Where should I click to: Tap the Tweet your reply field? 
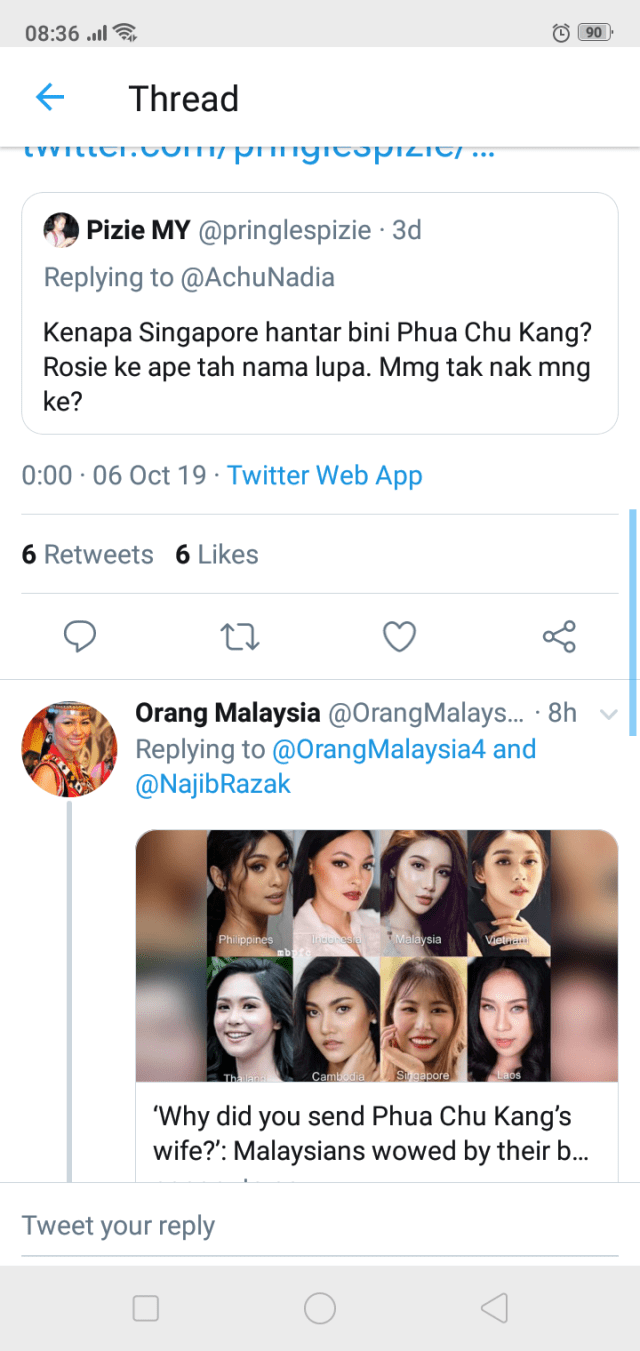[320, 1226]
